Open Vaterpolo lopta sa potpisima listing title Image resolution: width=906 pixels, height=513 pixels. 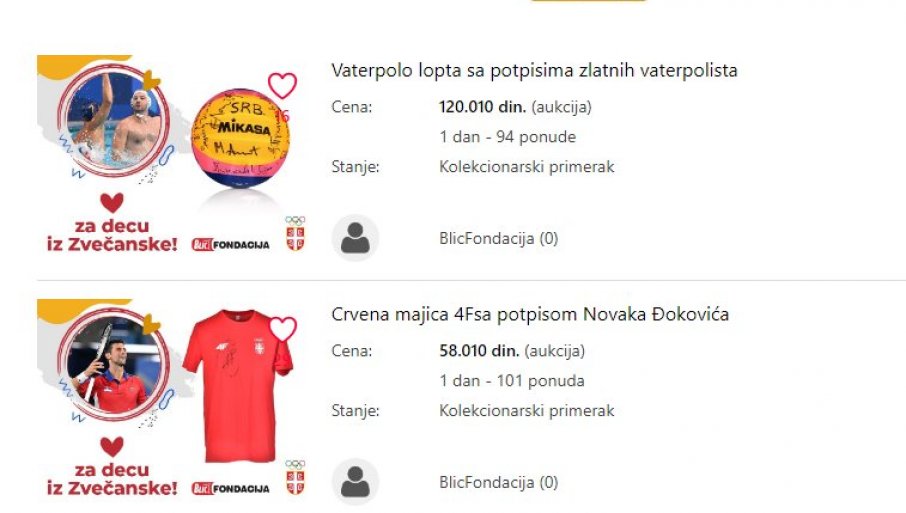(x=534, y=70)
